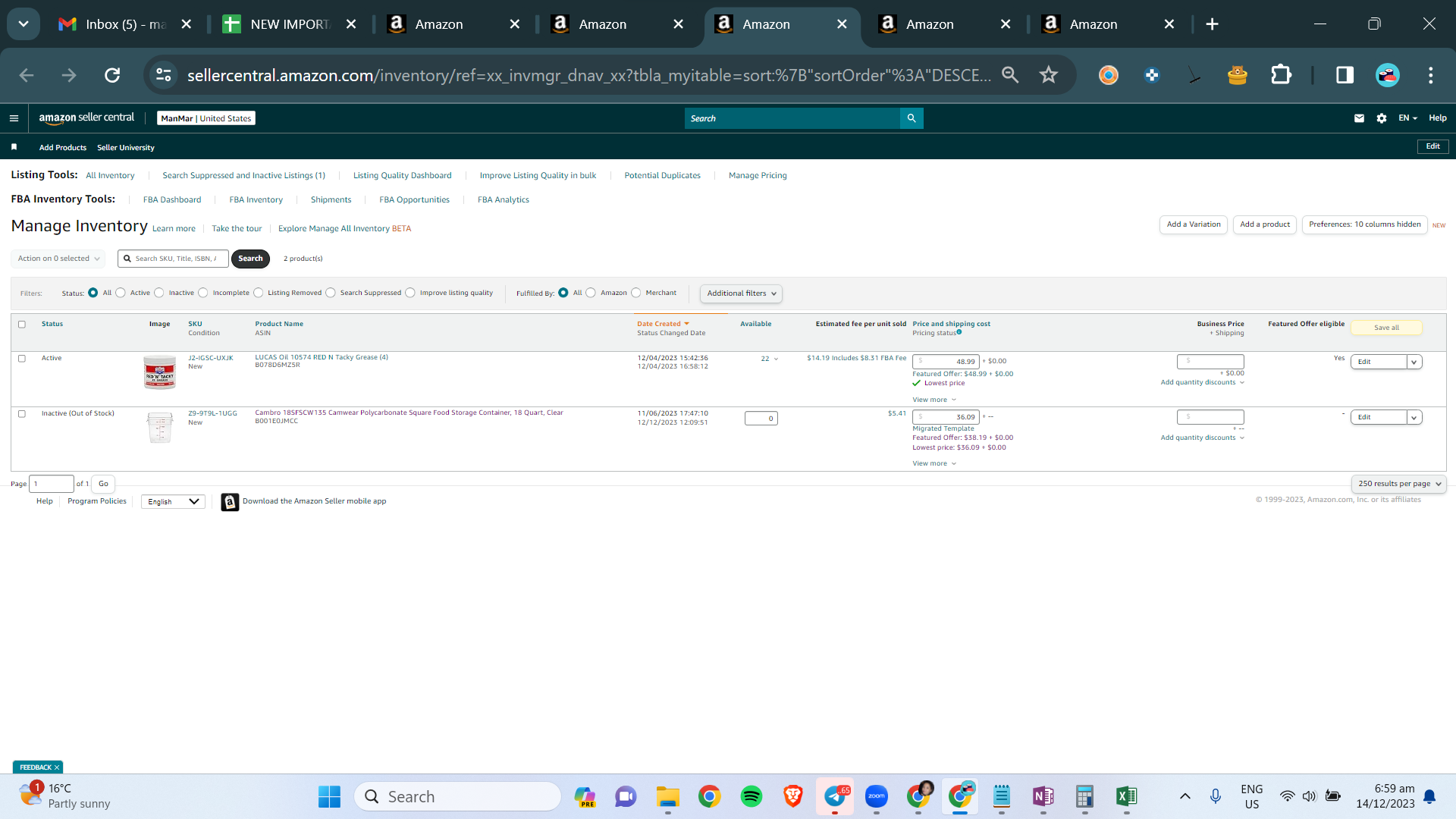Click the Cambro food storage container thumbnail
The width and height of the screenshot is (1456, 819).
[x=159, y=428]
